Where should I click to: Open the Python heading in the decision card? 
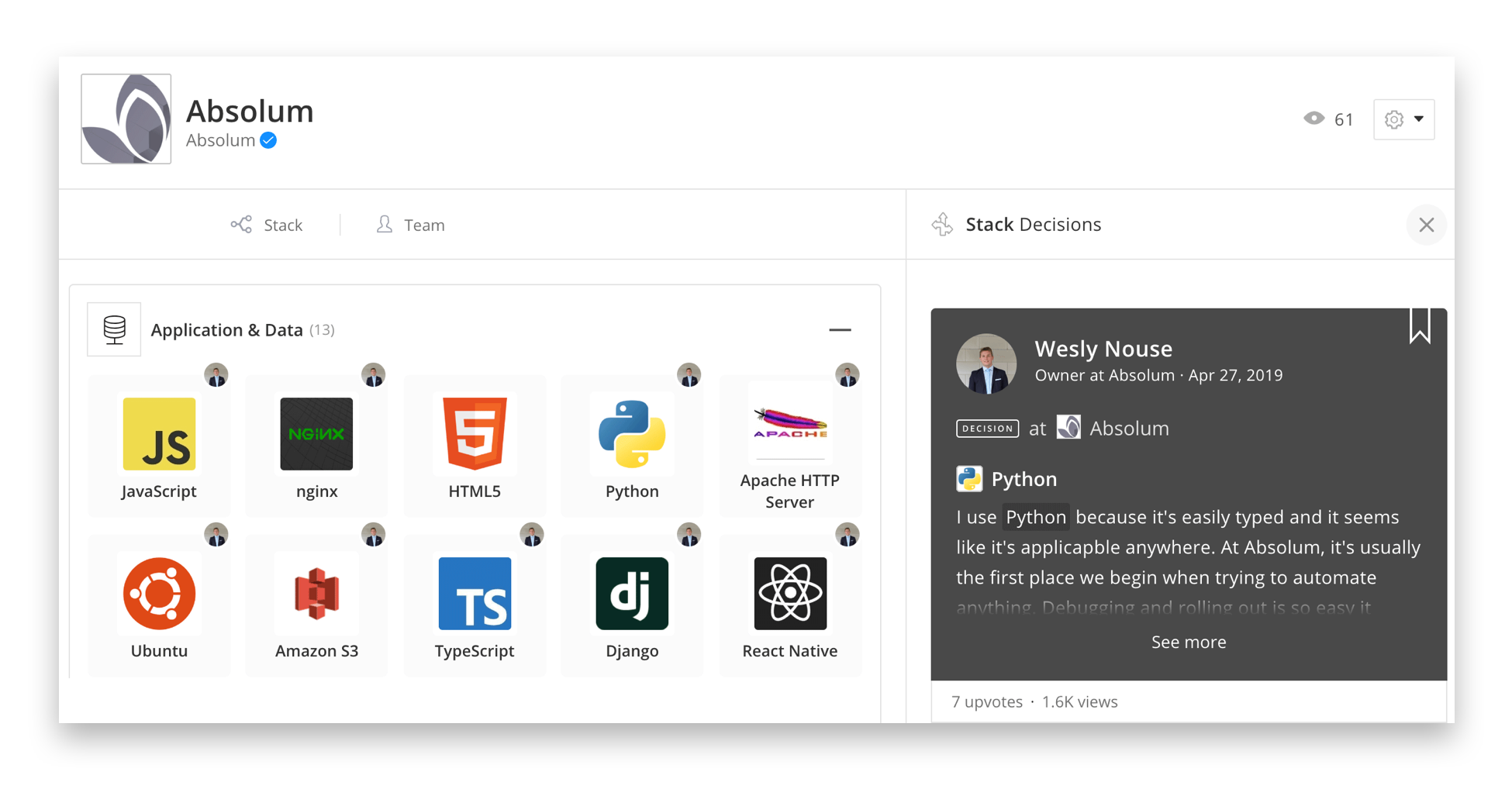tap(1024, 479)
